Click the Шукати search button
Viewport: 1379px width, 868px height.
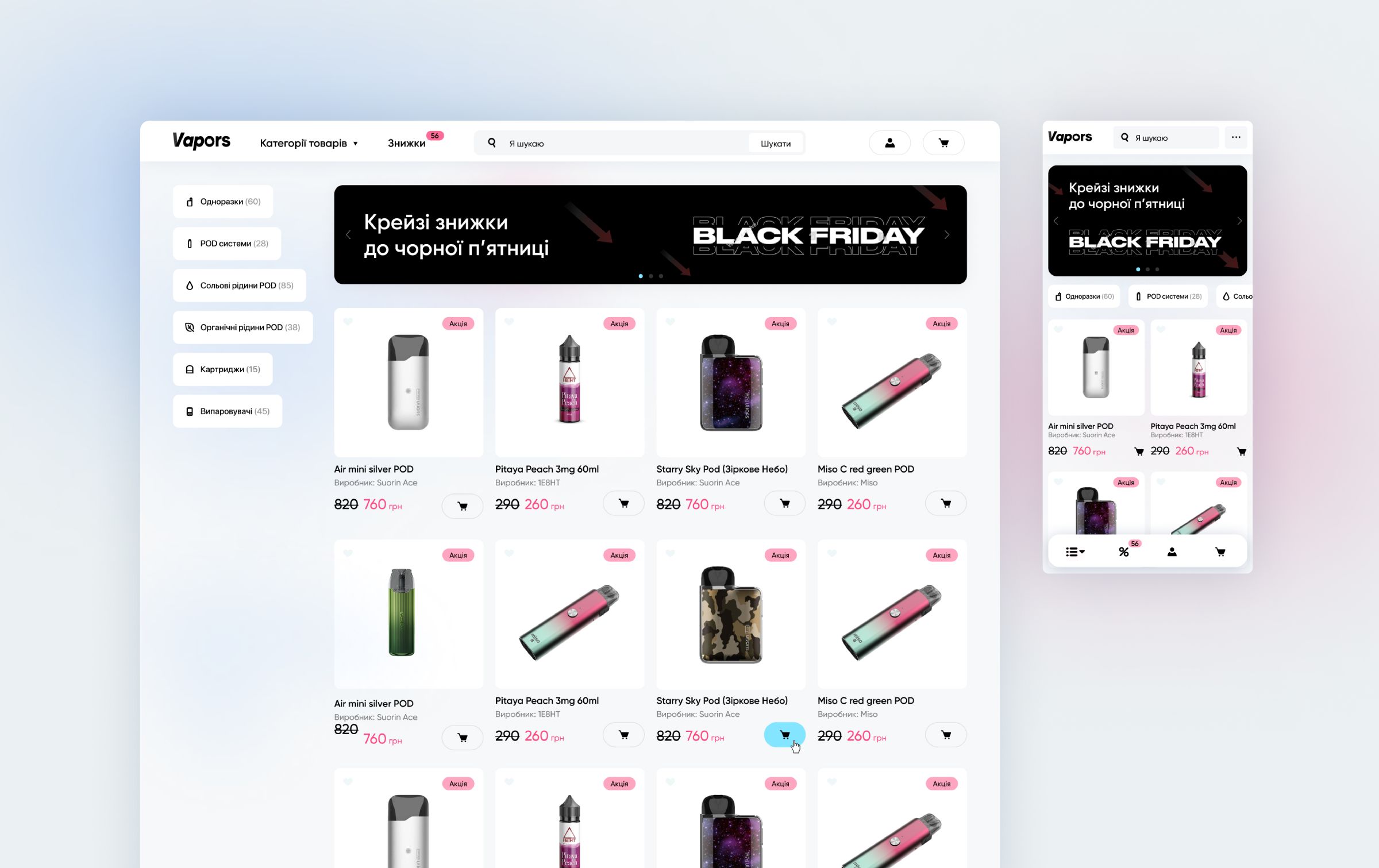coord(776,144)
